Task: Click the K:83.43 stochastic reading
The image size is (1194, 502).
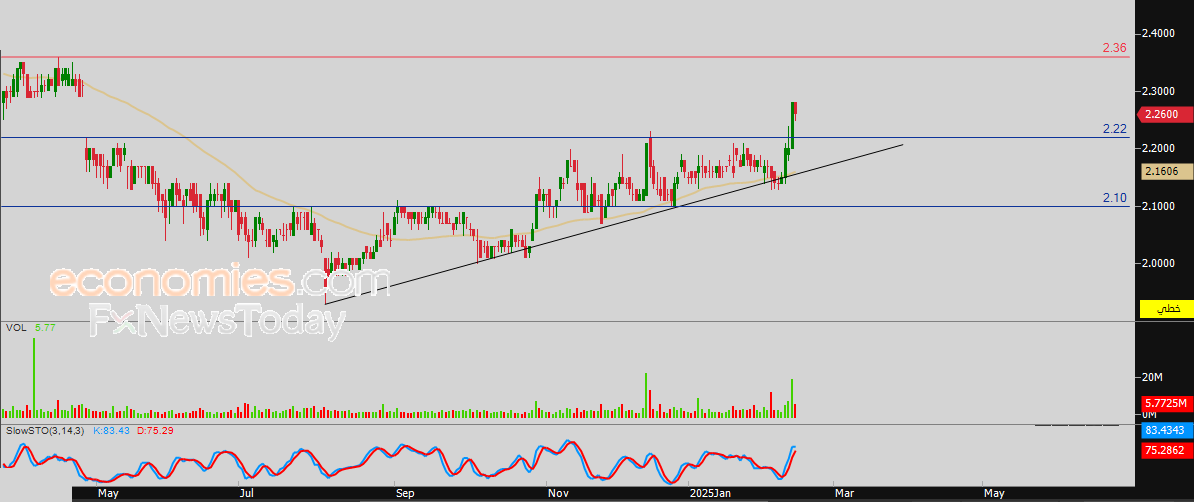Action: click(x=112, y=430)
